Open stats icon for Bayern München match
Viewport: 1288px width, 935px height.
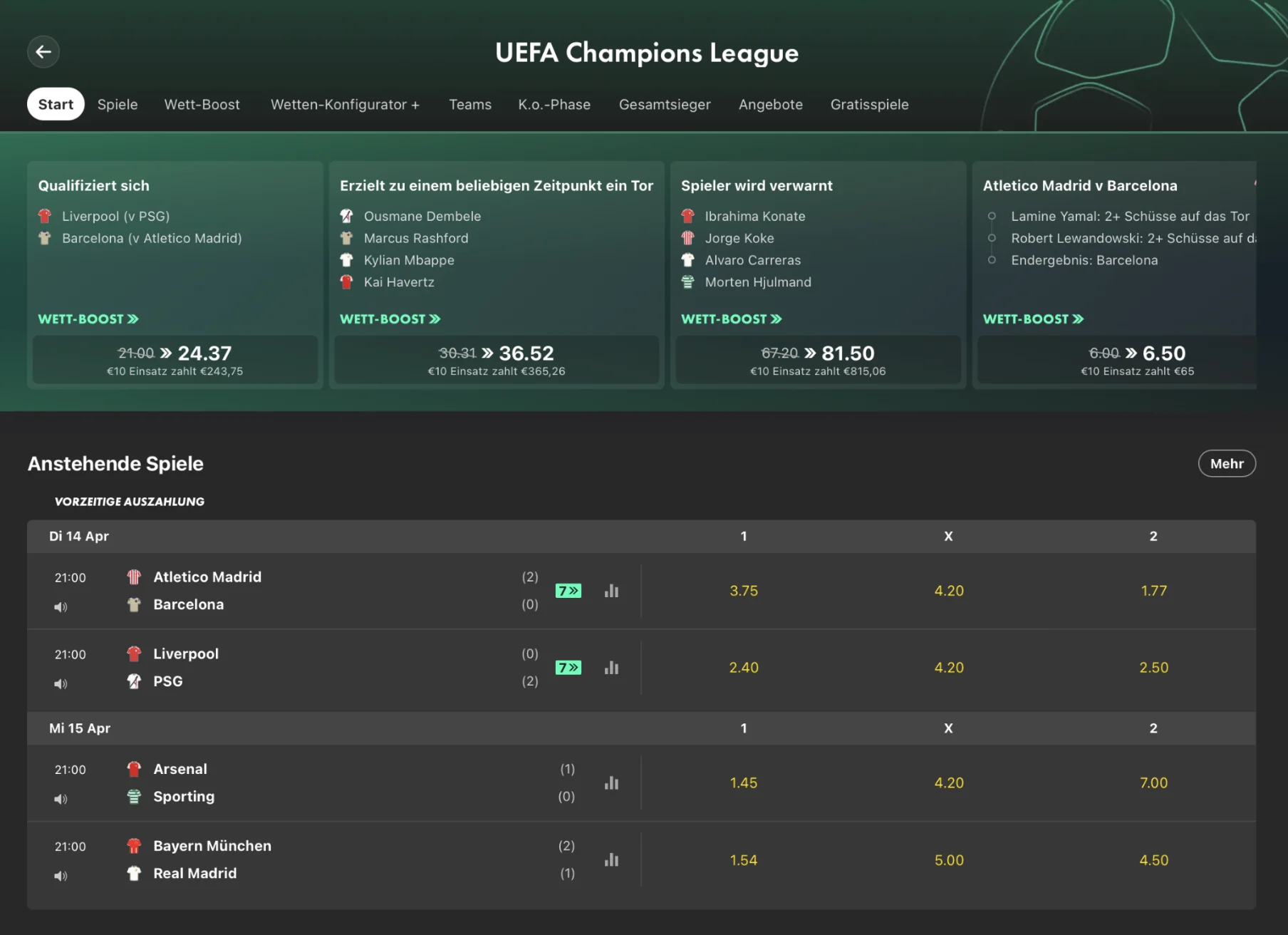click(611, 860)
